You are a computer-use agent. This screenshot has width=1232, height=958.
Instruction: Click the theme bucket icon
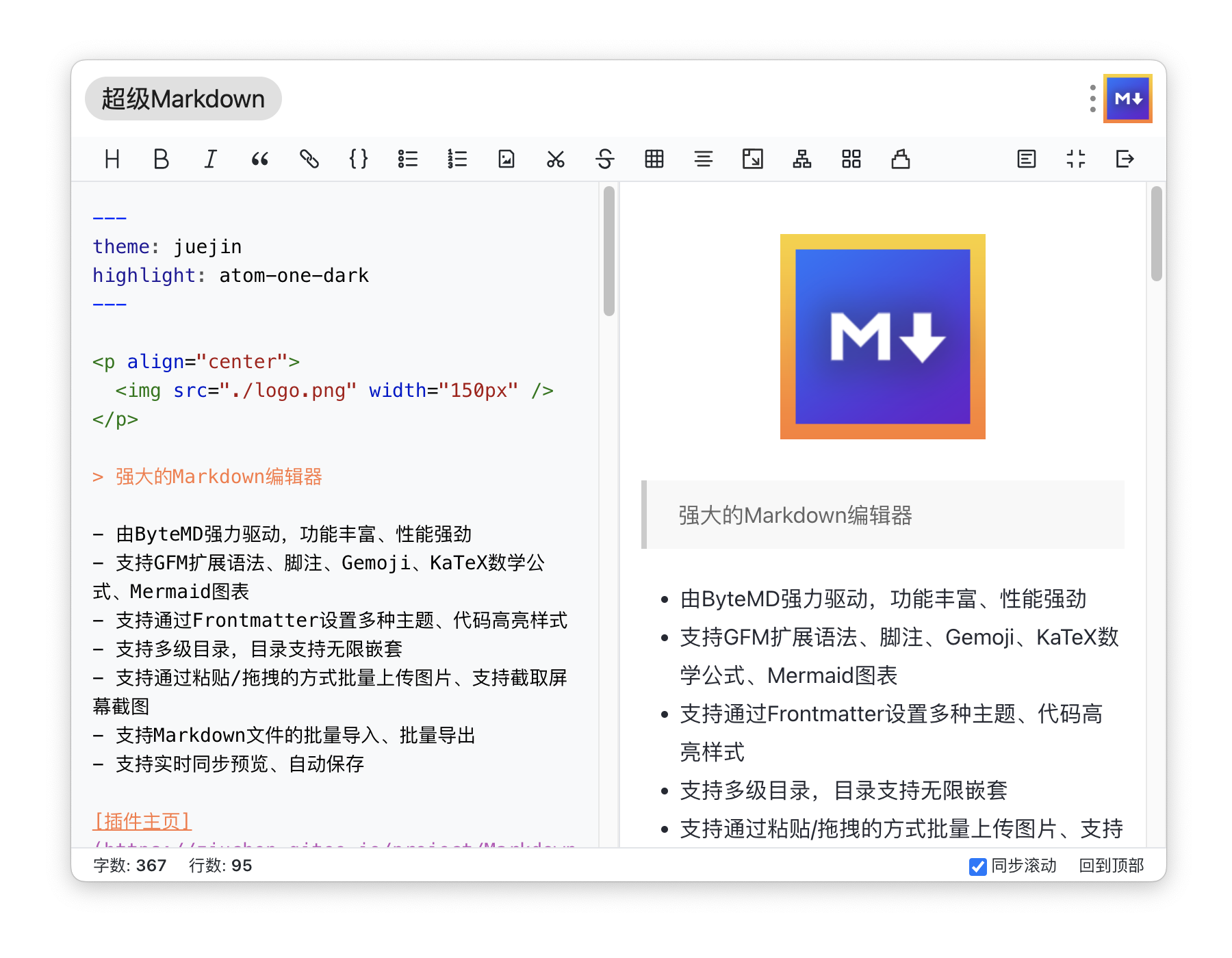[901, 159]
